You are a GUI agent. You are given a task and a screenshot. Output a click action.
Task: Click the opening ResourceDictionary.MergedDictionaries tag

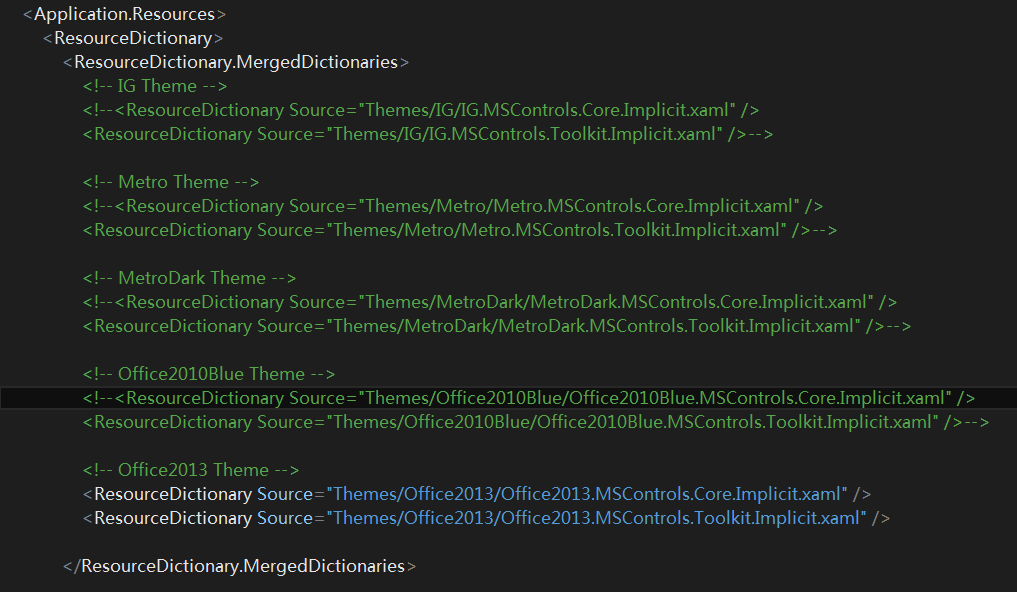tap(236, 62)
